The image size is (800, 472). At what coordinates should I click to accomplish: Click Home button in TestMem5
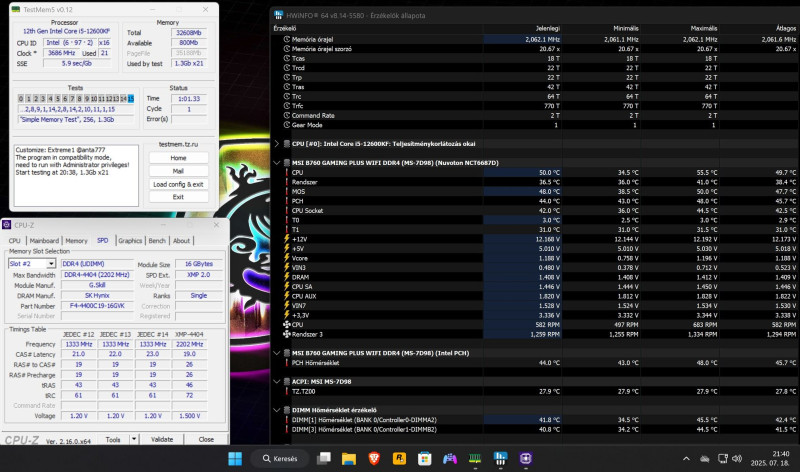[178, 158]
